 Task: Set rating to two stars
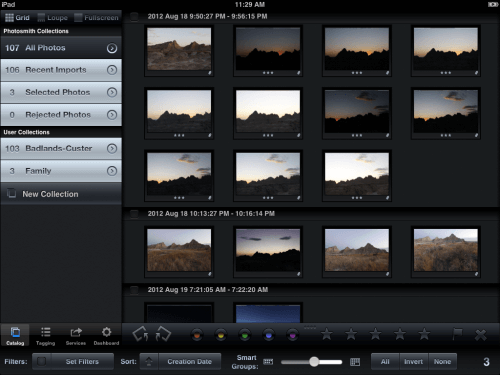pos(351,334)
